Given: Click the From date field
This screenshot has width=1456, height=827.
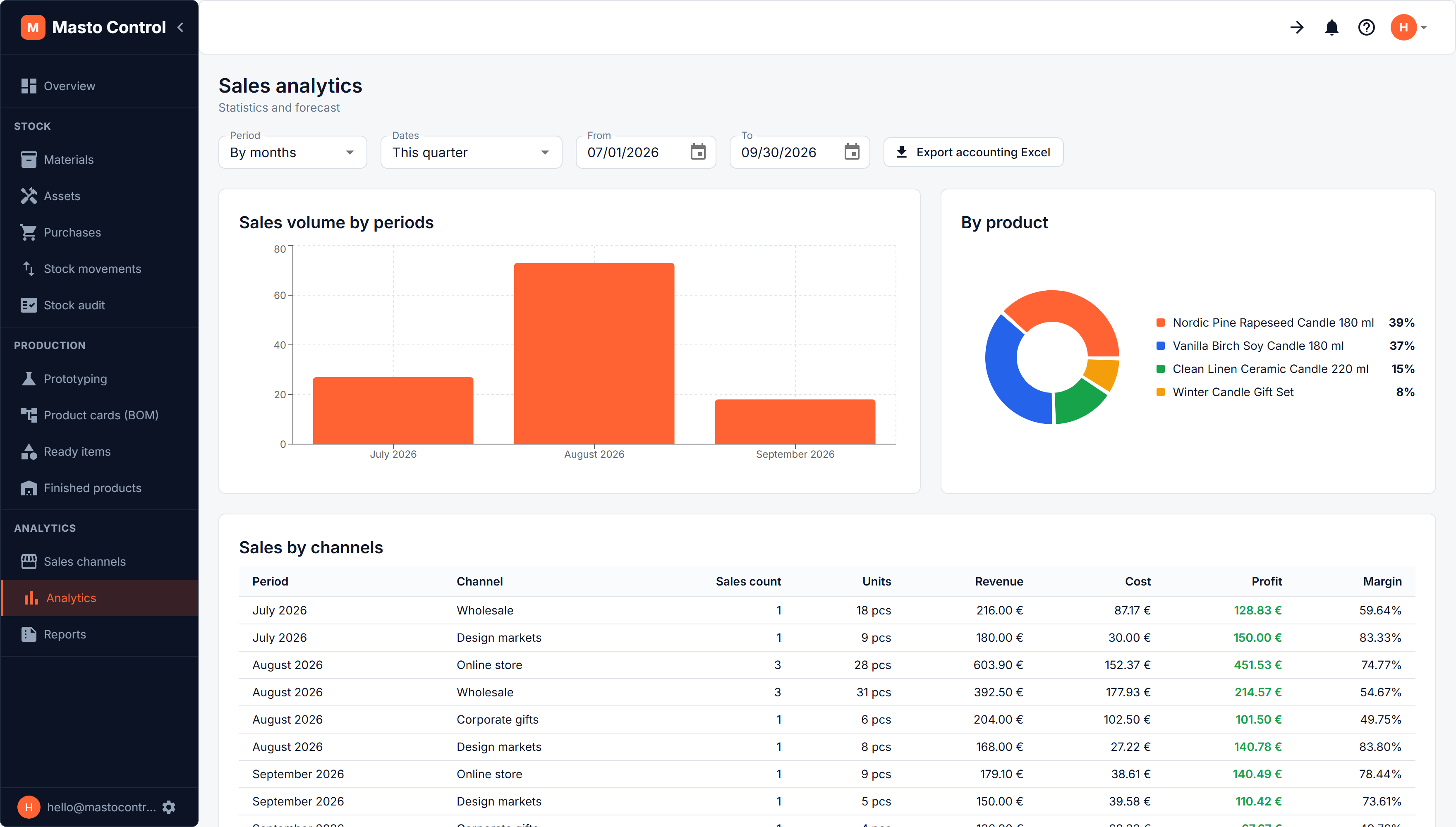Looking at the screenshot, I should [x=645, y=152].
